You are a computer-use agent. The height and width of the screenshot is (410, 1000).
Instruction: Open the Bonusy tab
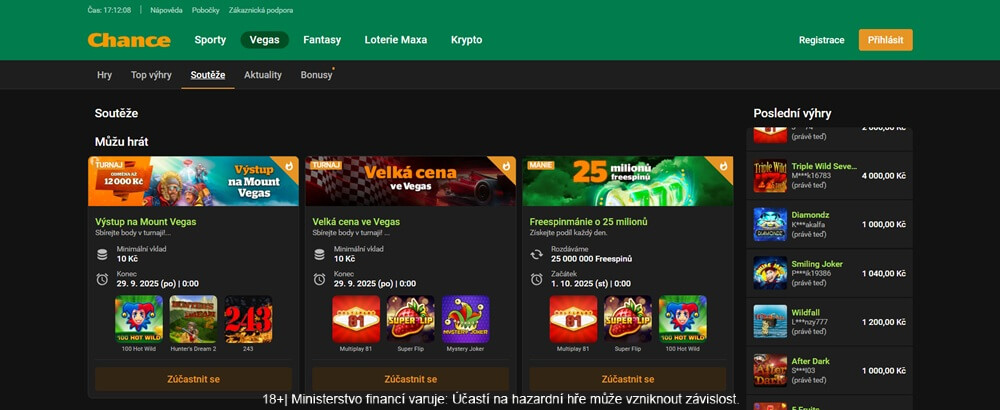tap(316, 75)
